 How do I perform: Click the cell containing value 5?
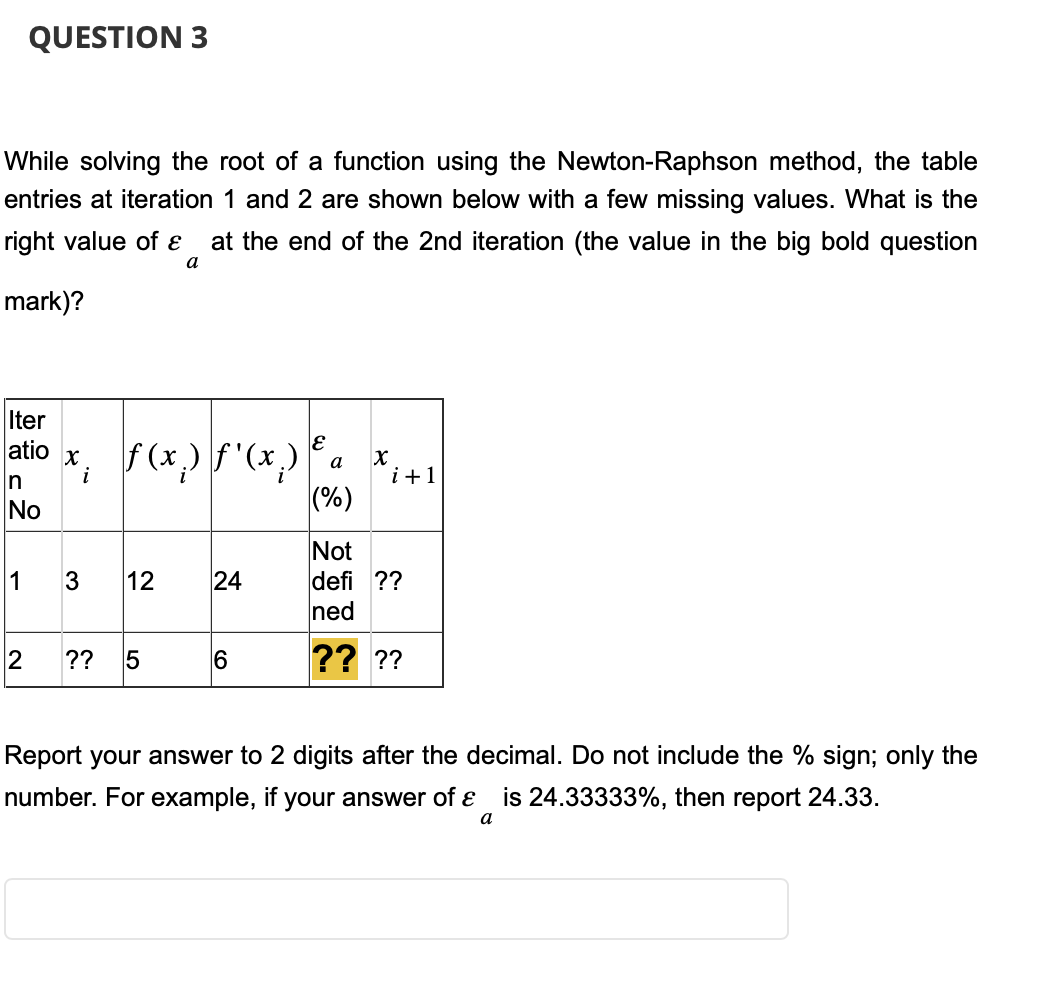pyautogui.click(x=132, y=660)
